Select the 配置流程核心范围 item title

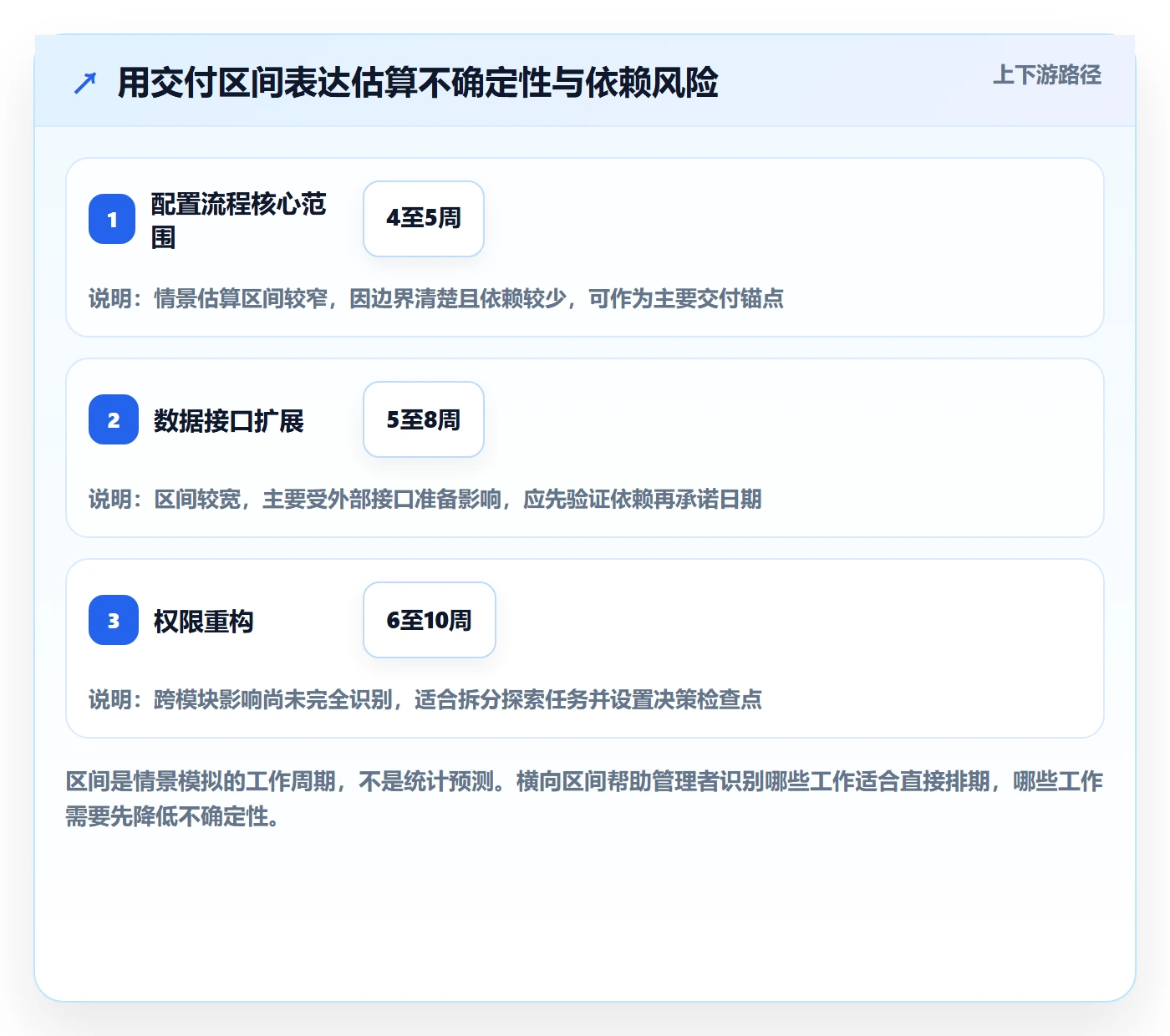(239, 220)
